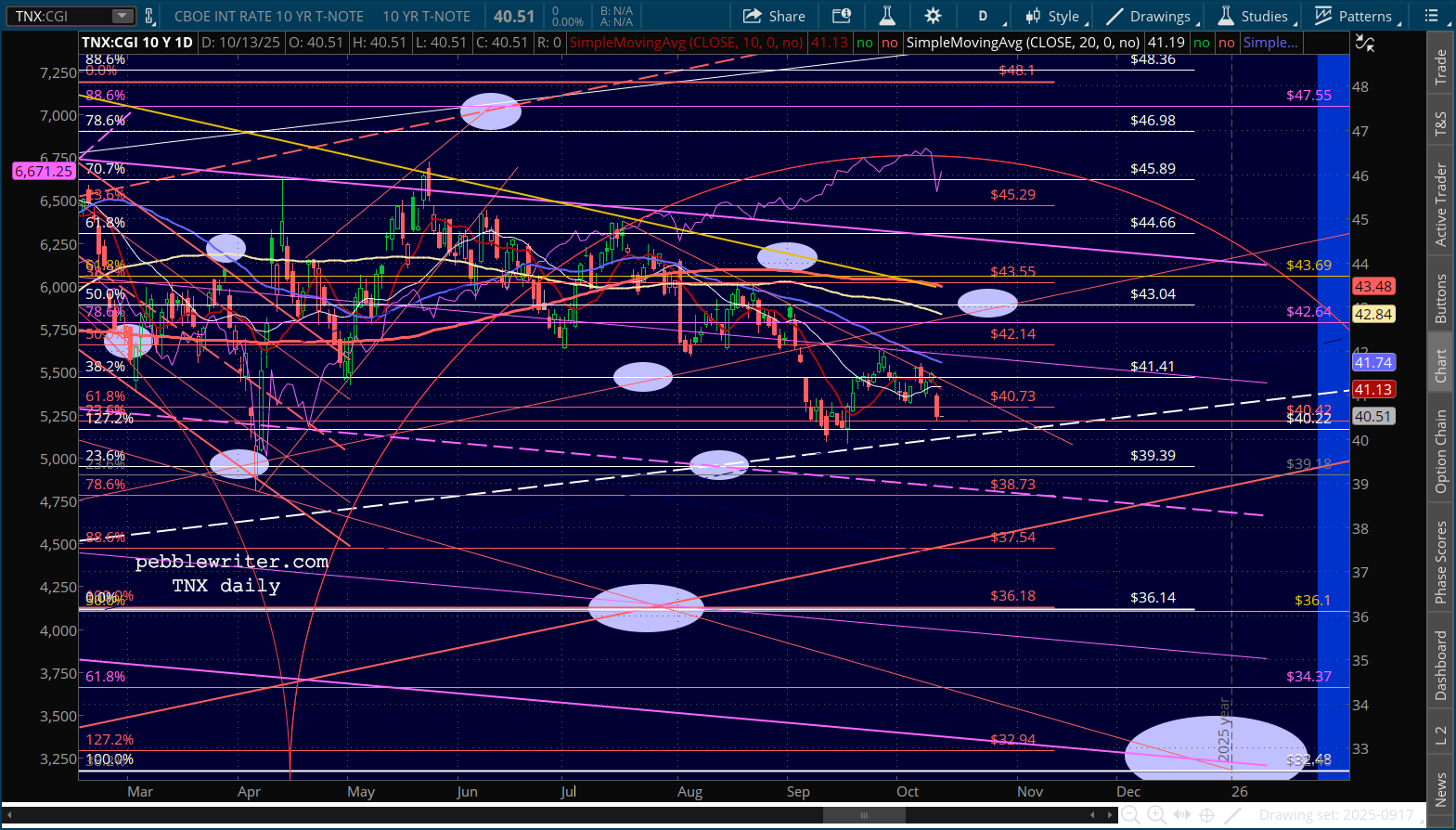Zoom in using the plus magnifier
Image resolution: width=1456 pixels, height=830 pixels.
pyautogui.click(x=1156, y=815)
